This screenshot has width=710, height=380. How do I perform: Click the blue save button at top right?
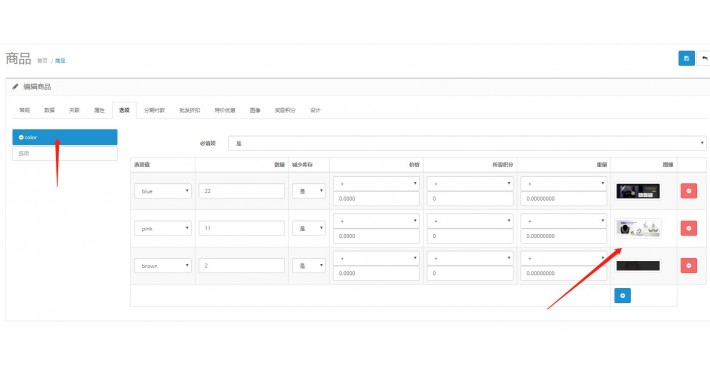tap(686, 58)
